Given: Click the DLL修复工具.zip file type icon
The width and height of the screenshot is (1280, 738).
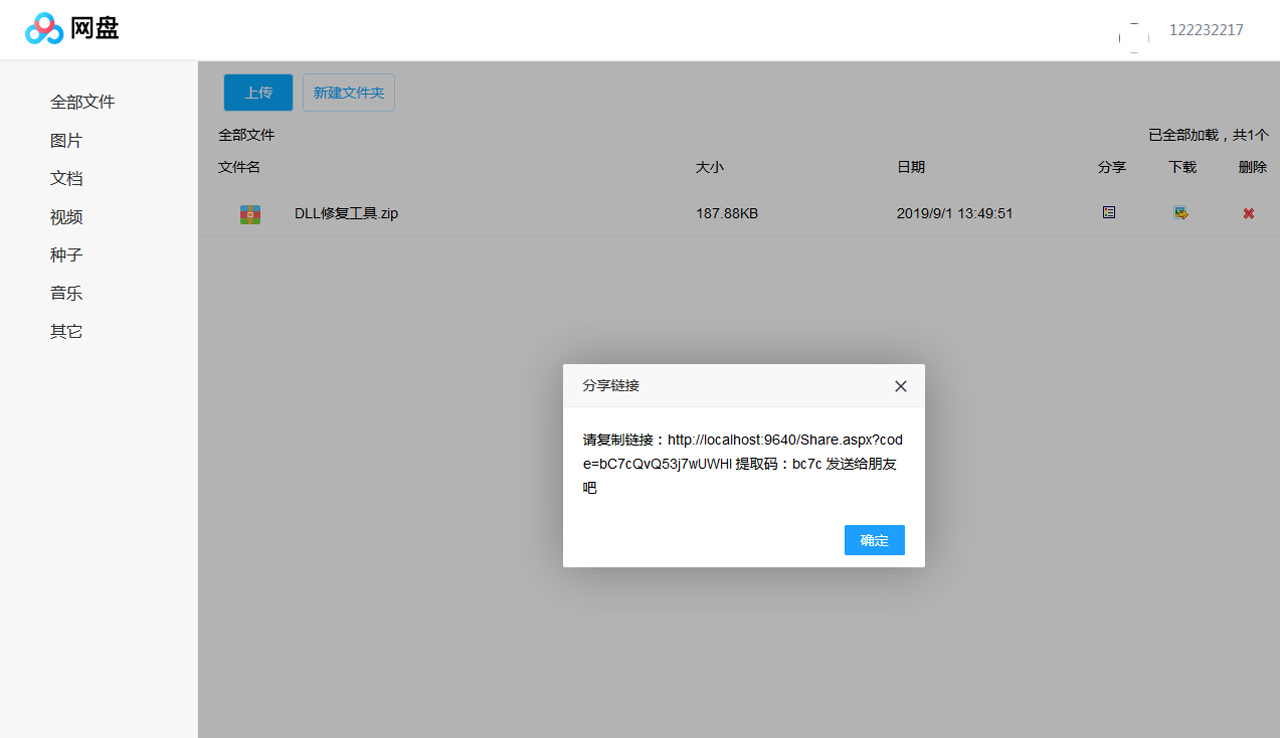Looking at the screenshot, I should tap(249, 213).
